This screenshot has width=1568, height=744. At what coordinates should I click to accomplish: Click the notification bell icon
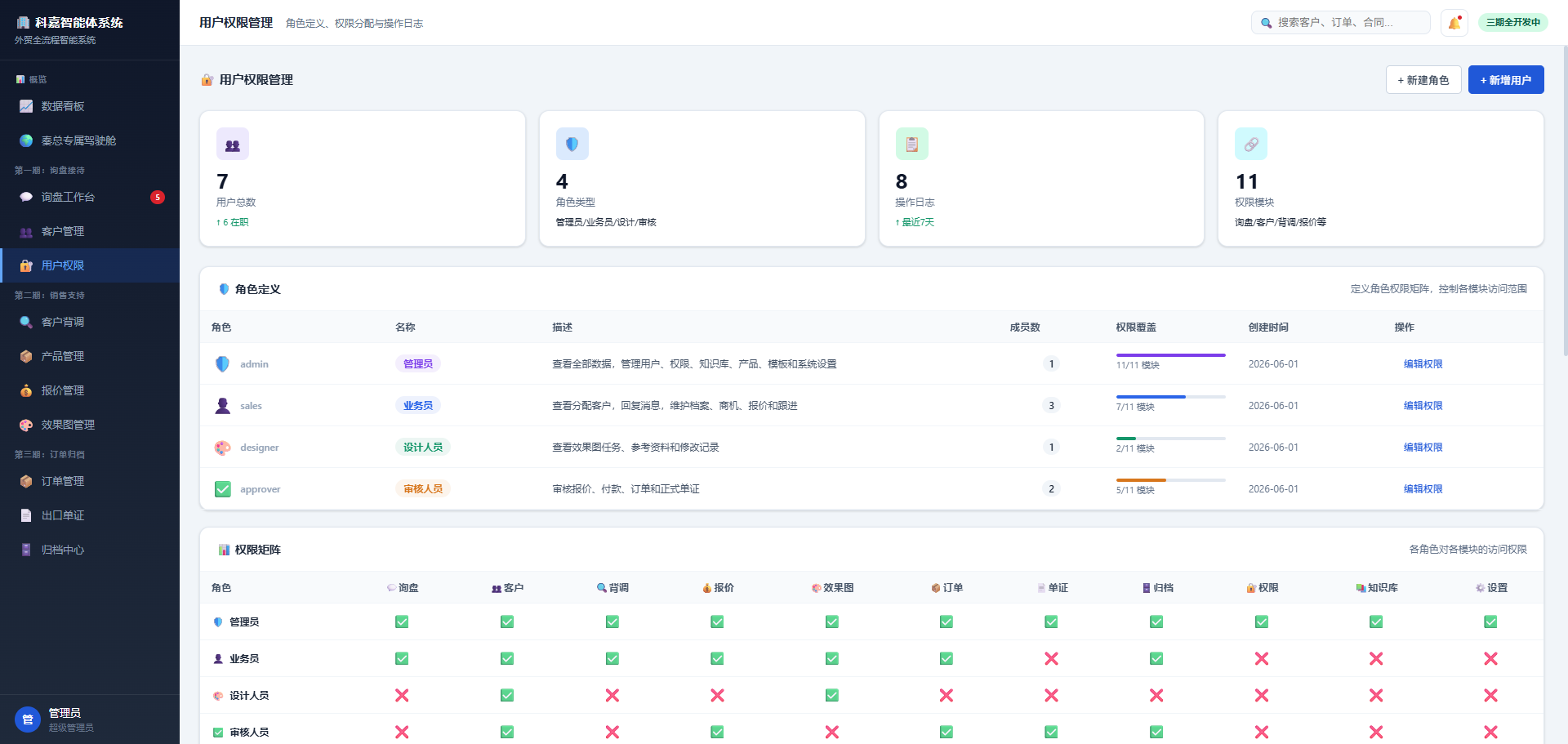pos(1454,23)
